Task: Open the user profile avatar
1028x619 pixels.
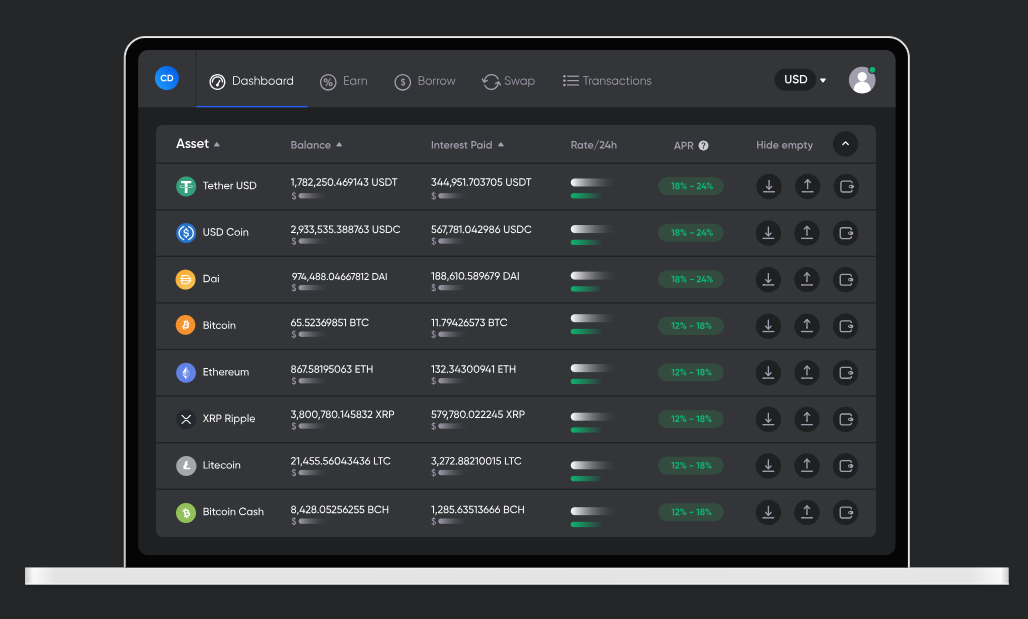Action: 862,80
